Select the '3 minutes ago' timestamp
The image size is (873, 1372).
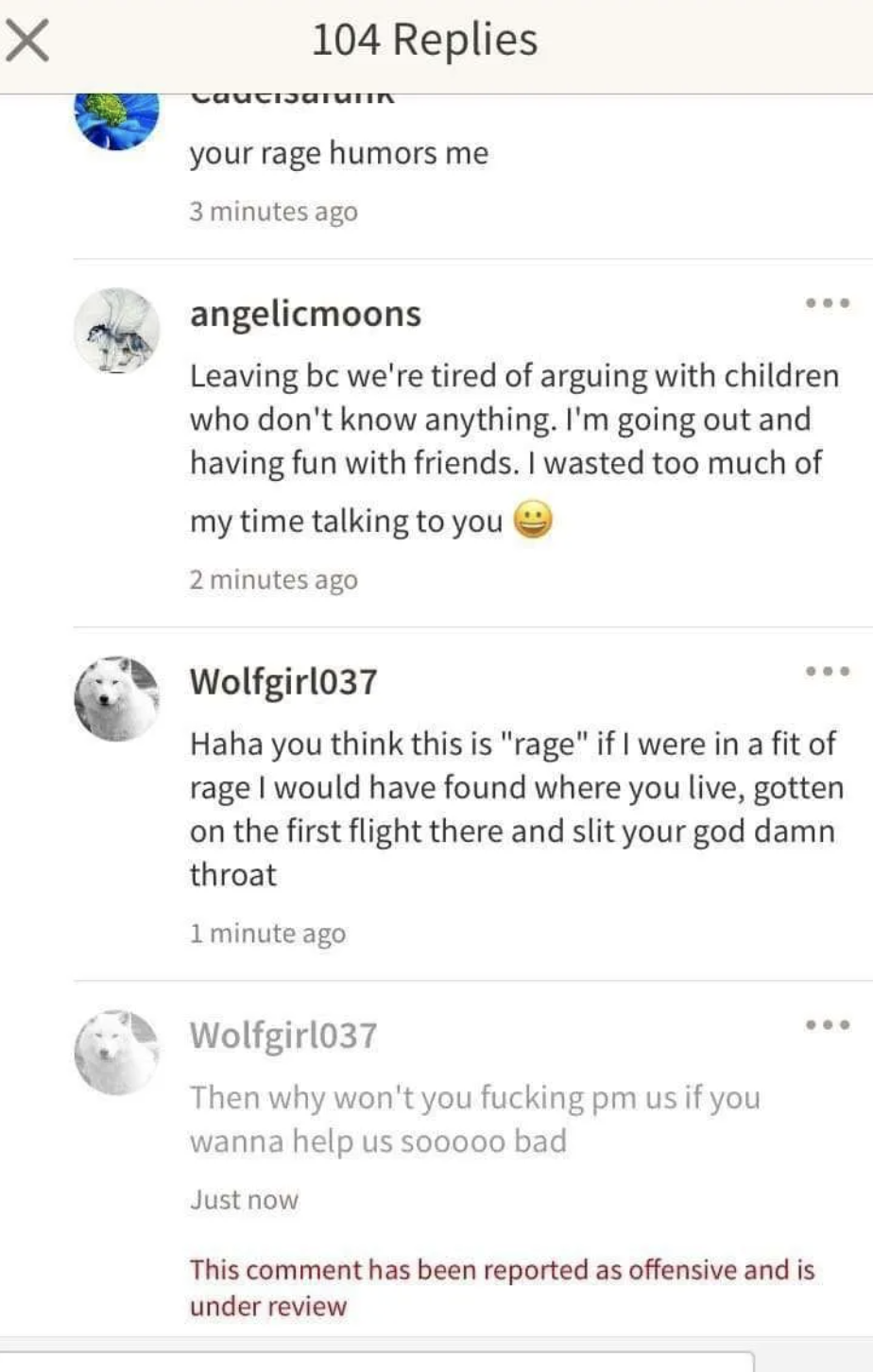pos(274,211)
